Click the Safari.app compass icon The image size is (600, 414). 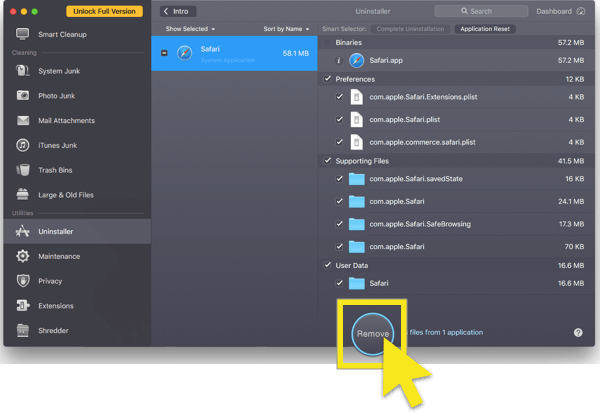coord(356,60)
